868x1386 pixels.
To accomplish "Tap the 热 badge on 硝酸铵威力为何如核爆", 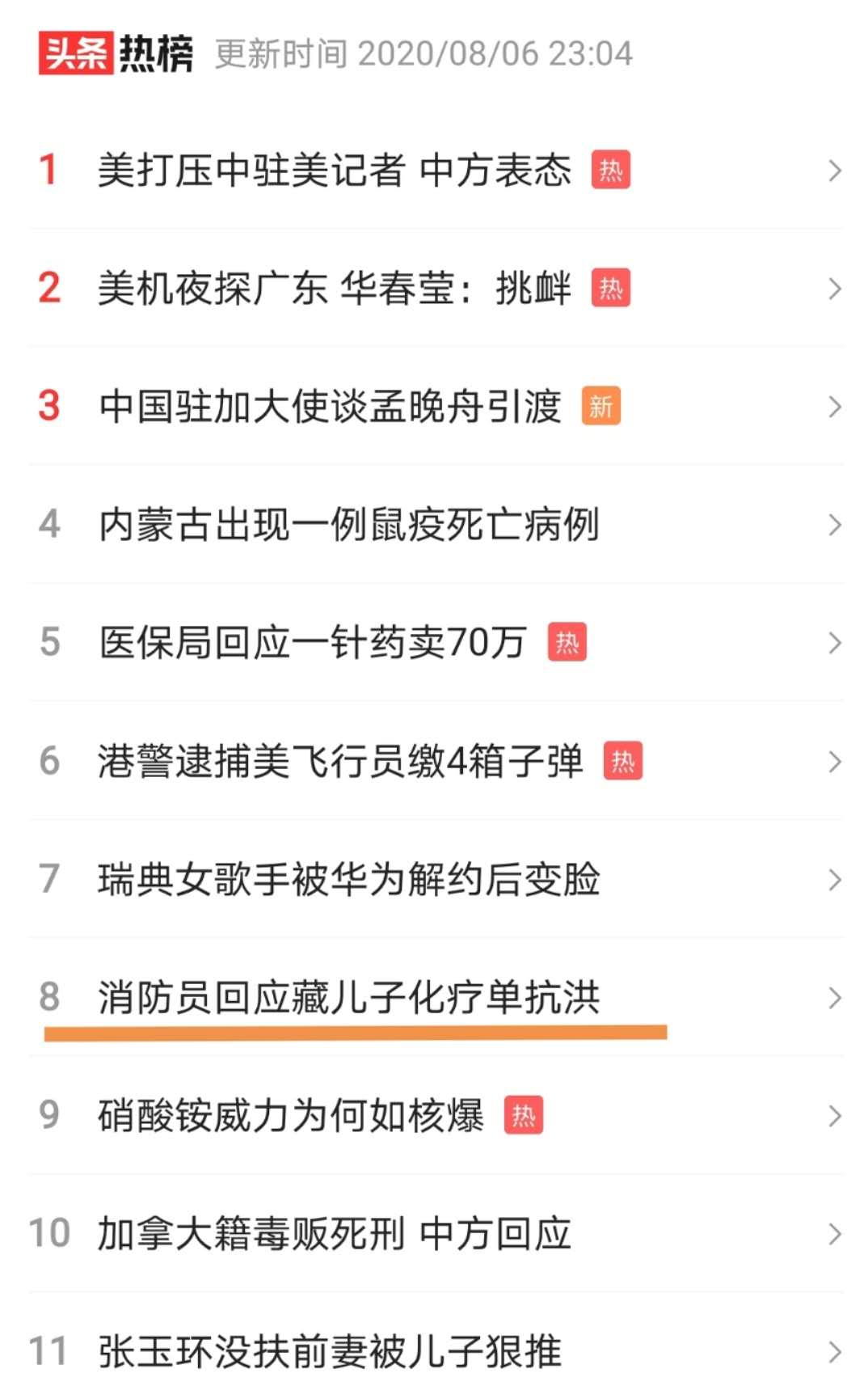I will 524,1115.
